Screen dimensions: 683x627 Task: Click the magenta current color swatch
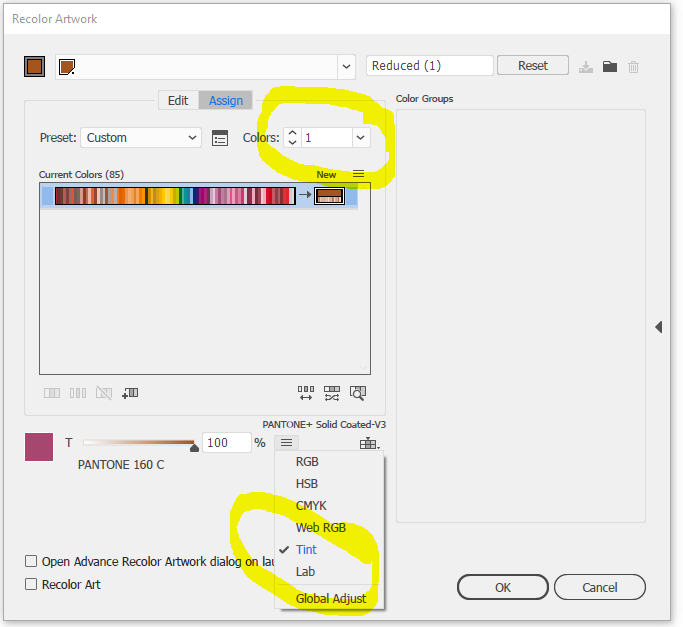(x=39, y=447)
